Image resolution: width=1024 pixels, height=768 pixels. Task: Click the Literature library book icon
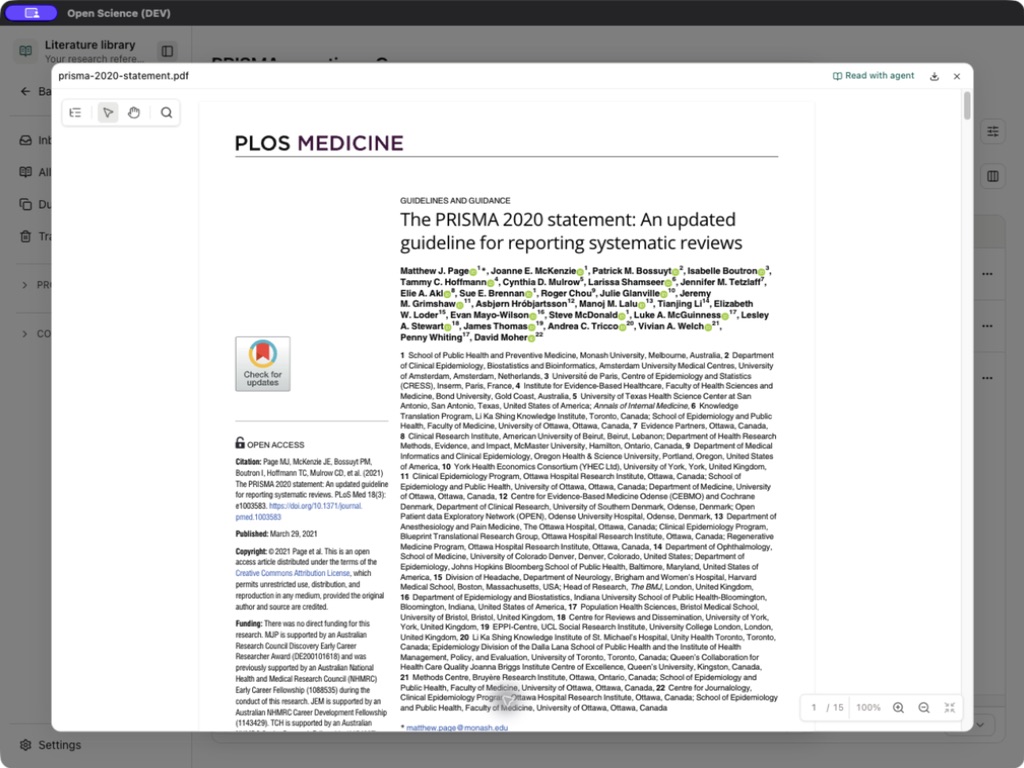click(25, 50)
